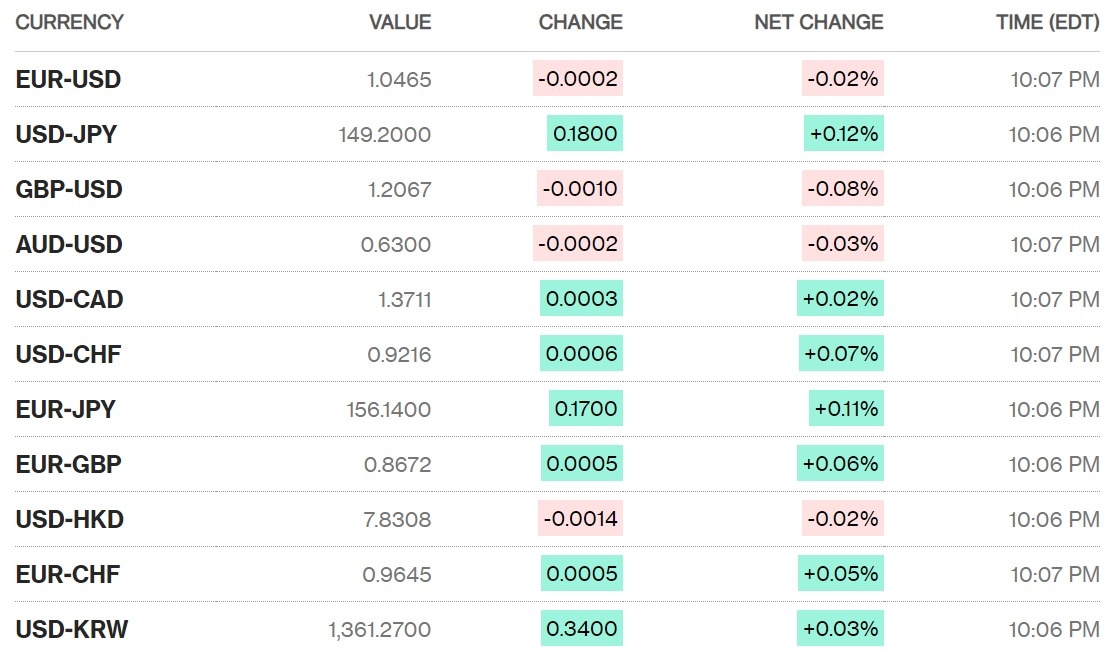The width and height of the screenshot is (1114, 653).
Task: Sort by the CURRENCY column header
Action: point(69,22)
